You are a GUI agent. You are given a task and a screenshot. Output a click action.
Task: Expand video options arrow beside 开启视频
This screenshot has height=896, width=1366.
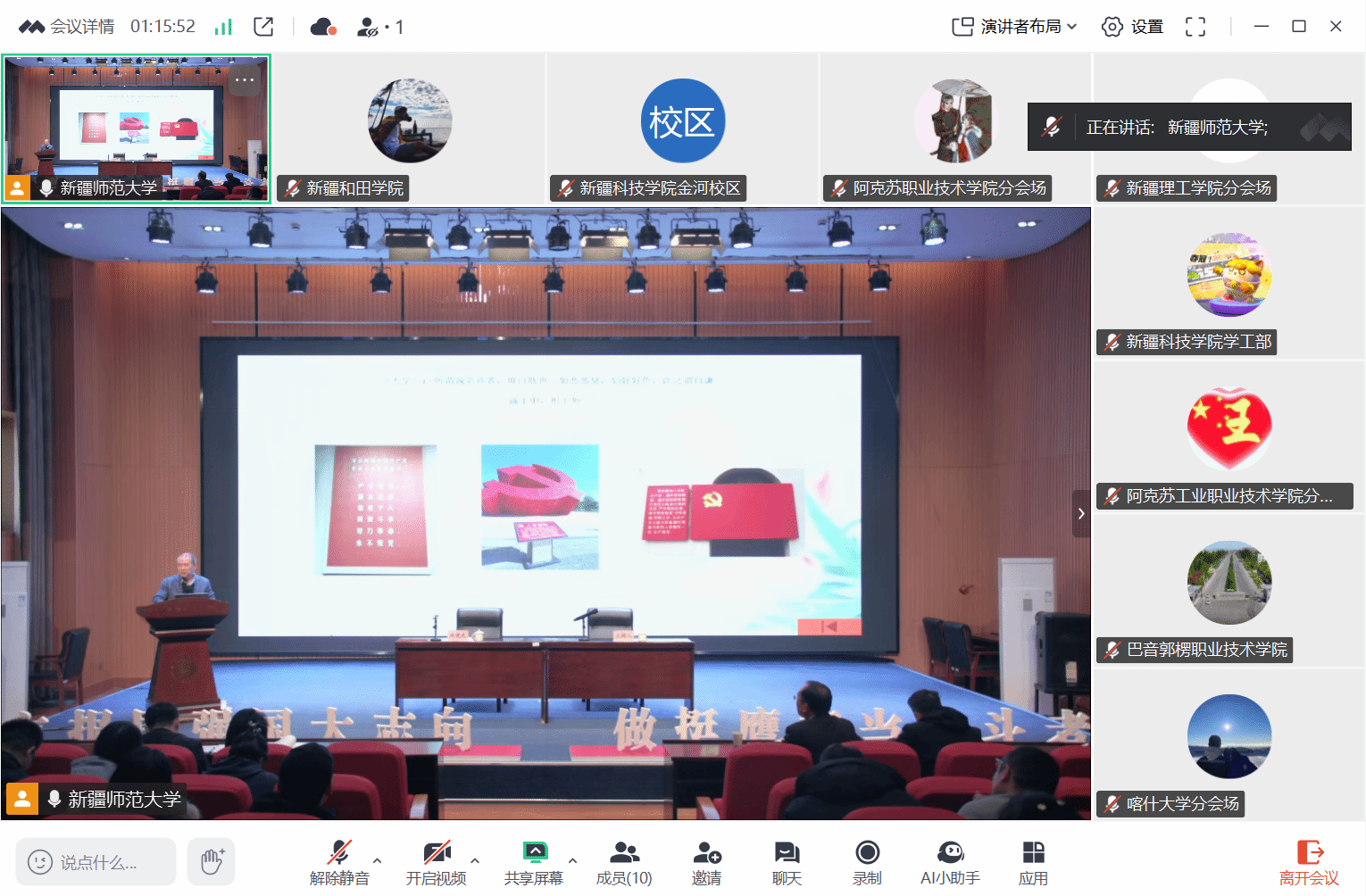pyautogui.click(x=475, y=861)
